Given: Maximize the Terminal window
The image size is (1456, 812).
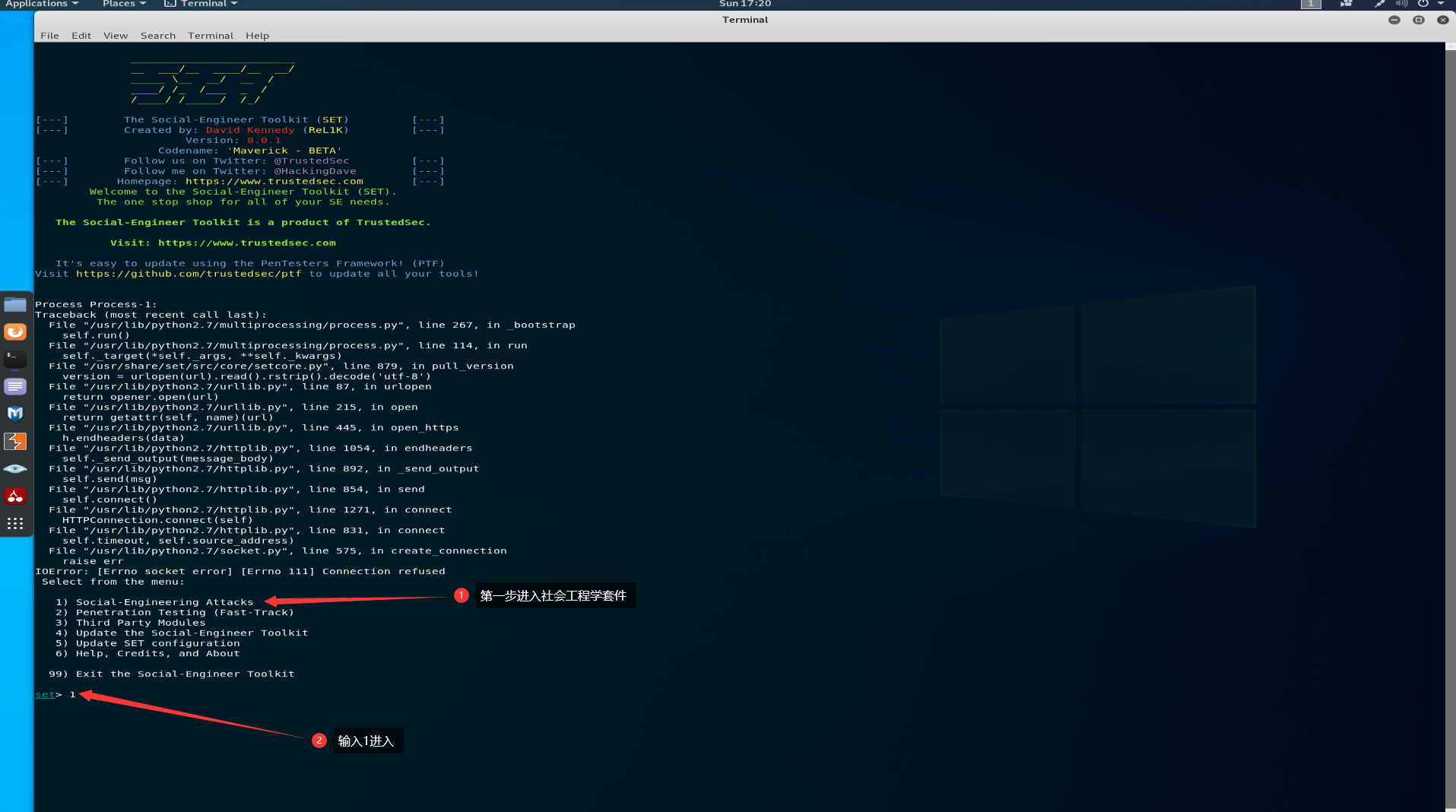Looking at the screenshot, I should tap(1419, 20).
